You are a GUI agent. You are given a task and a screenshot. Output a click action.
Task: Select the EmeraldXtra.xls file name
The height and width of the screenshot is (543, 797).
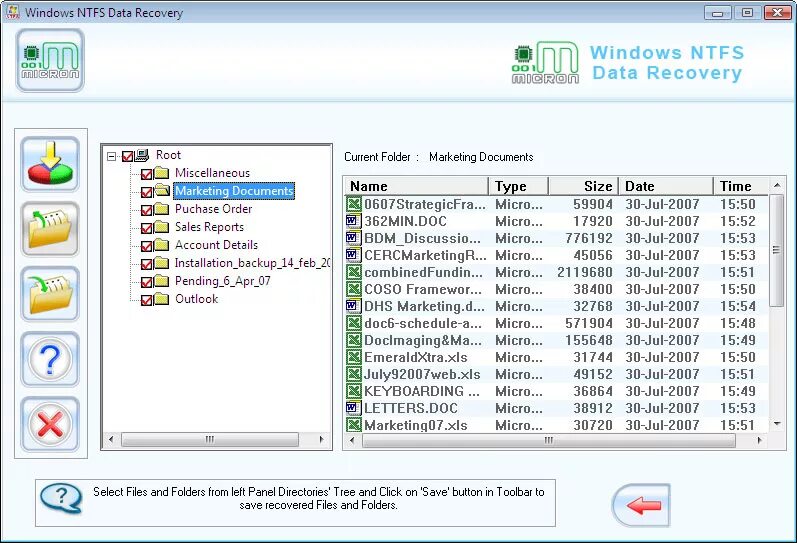[415, 357]
